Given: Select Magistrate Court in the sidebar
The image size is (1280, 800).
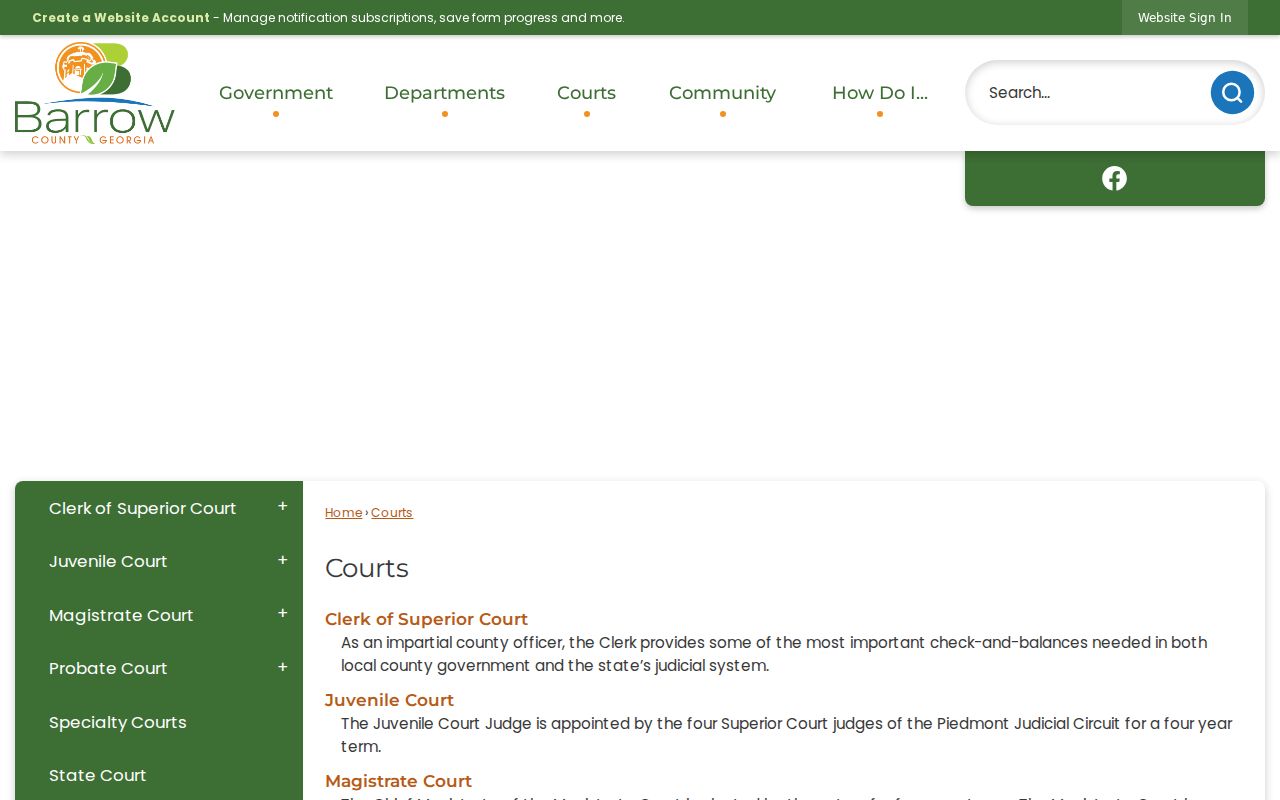Looking at the screenshot, I should tap(121, 615).
